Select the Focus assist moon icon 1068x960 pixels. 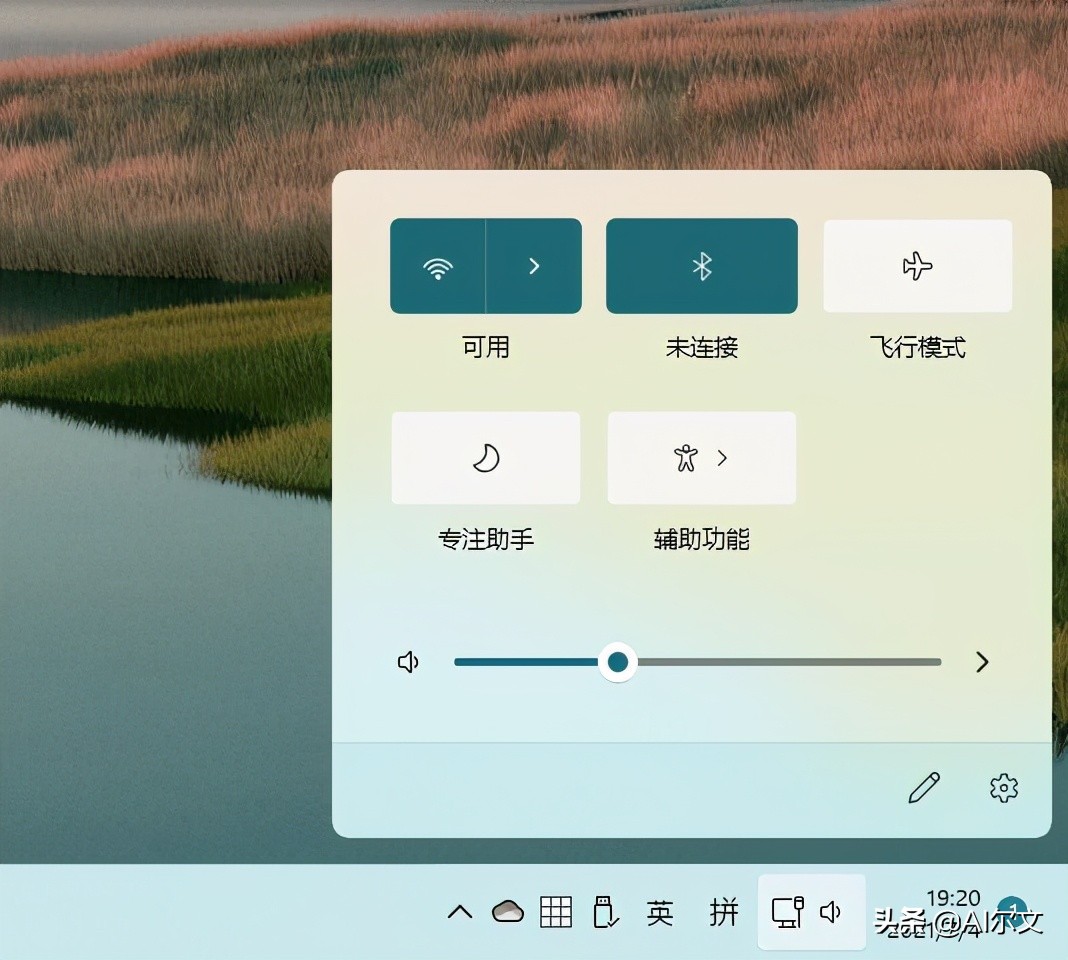(485, 457)
